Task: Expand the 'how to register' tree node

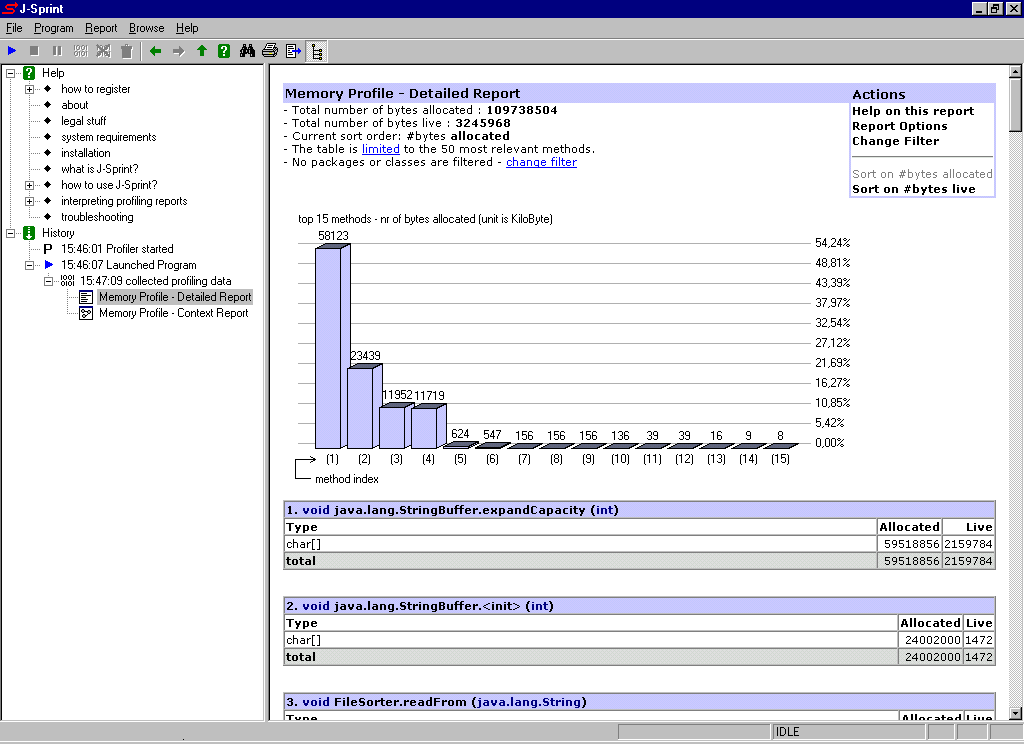Action: coord(30,89)
